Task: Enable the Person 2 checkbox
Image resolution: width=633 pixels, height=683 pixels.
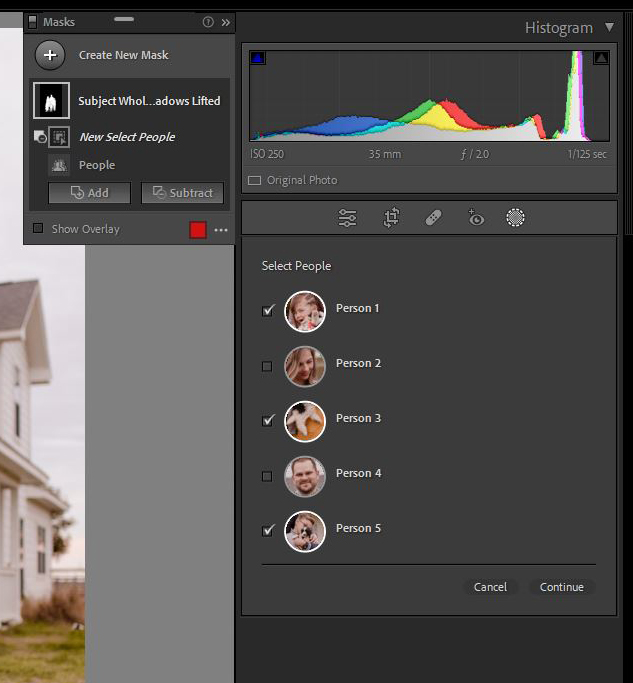Action: 267,366
